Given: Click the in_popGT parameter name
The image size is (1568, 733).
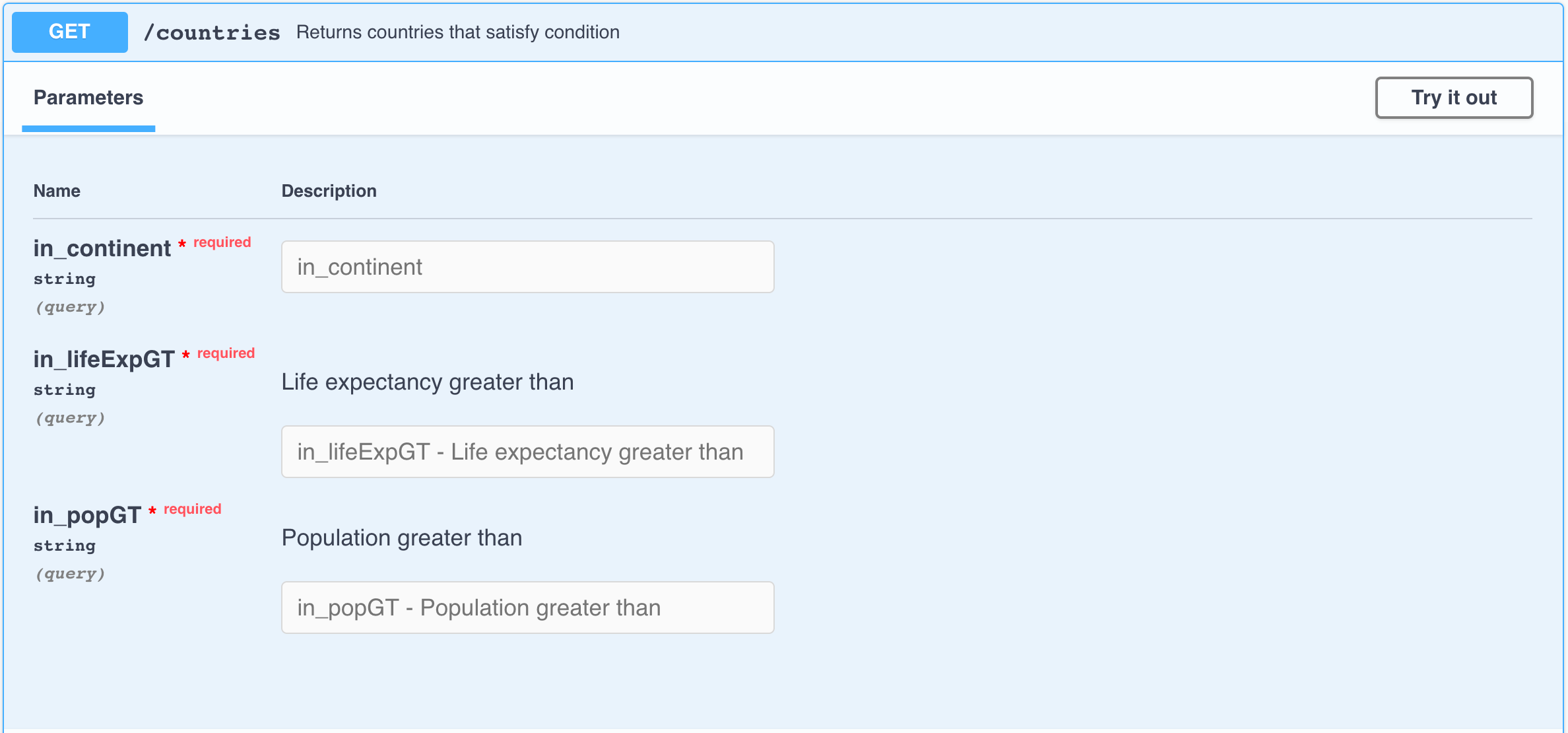Looking at the screenshot, I should click(x=88, y=515).
